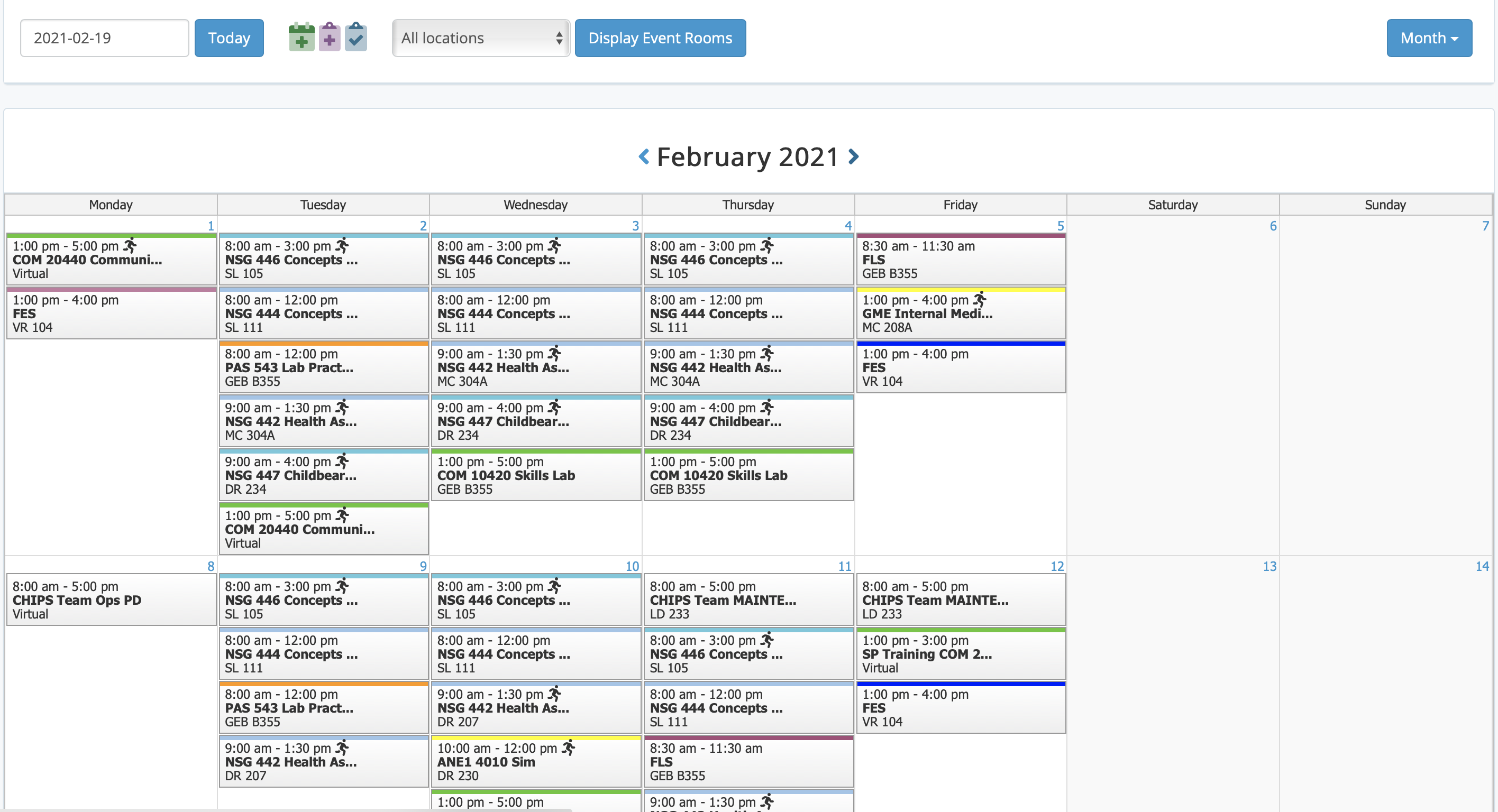This screenshot has width=1498, height=812.
Task: Open SP Training COM 2 event
Action: coord(961,654)
